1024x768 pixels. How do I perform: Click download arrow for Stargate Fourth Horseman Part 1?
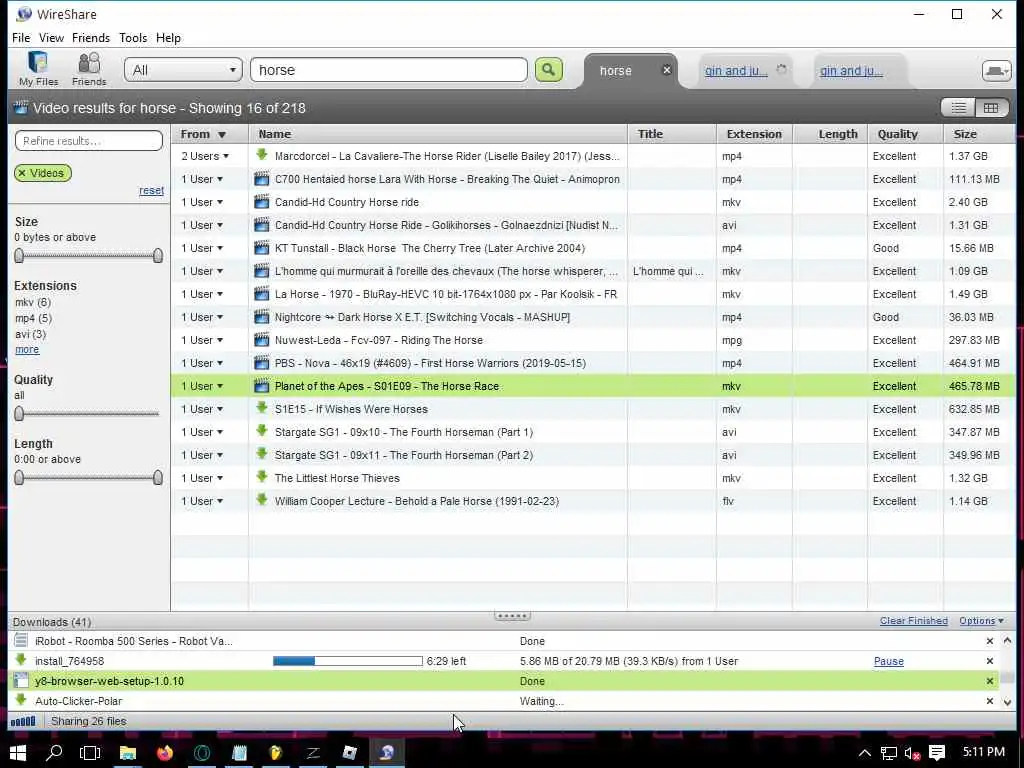click(262, 431)
